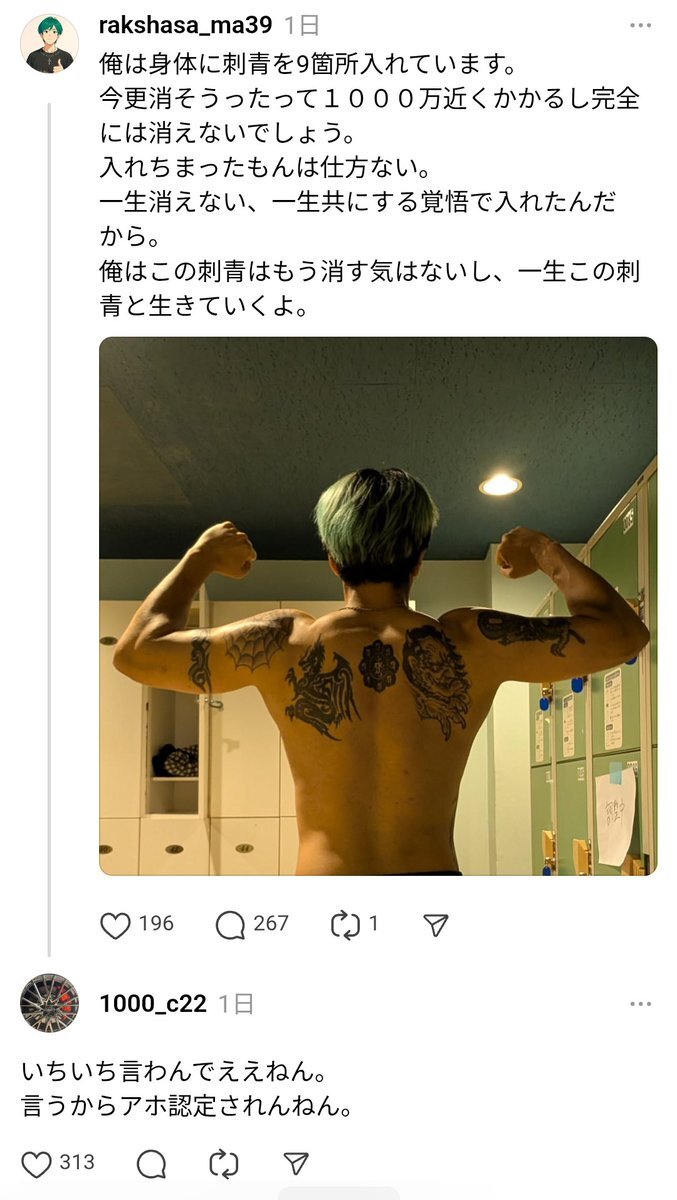Open the tattooed back photo
Image resolution: width=677 pixels, height=1200 pixels.
click(378, 606)
